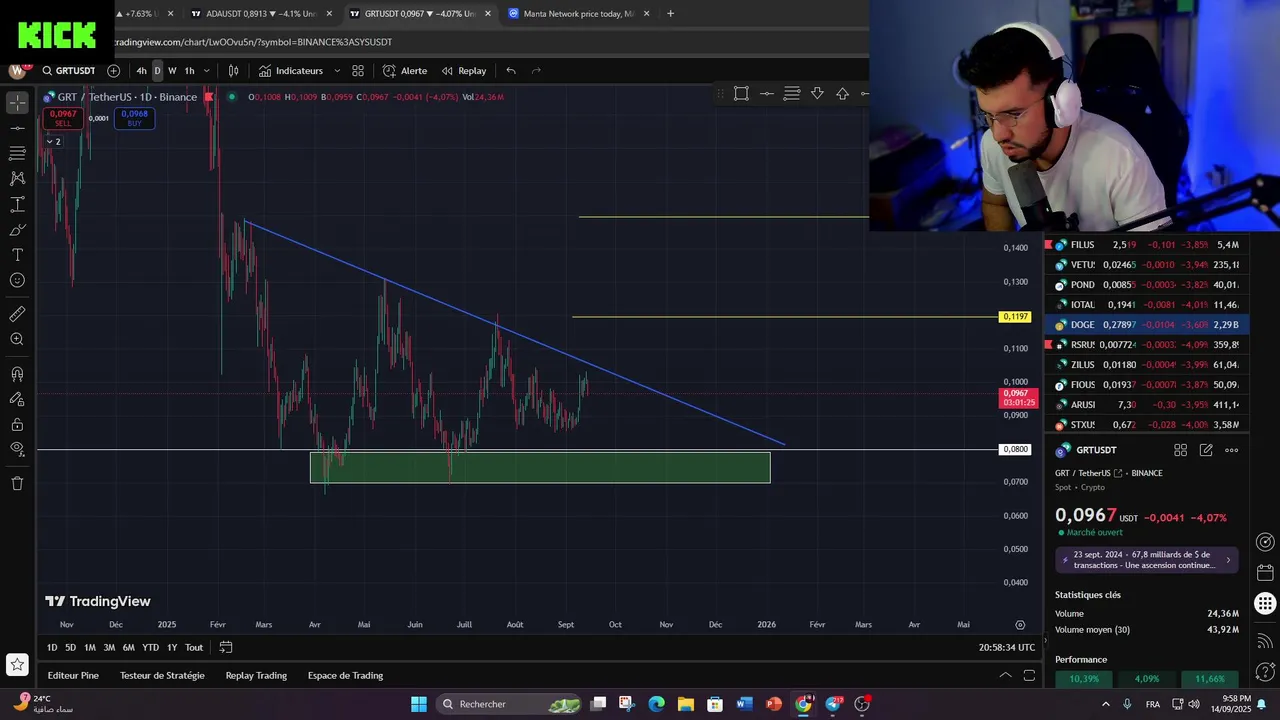
Task: Select DOGE row in the watchlist
Action: pos(1146,325)
